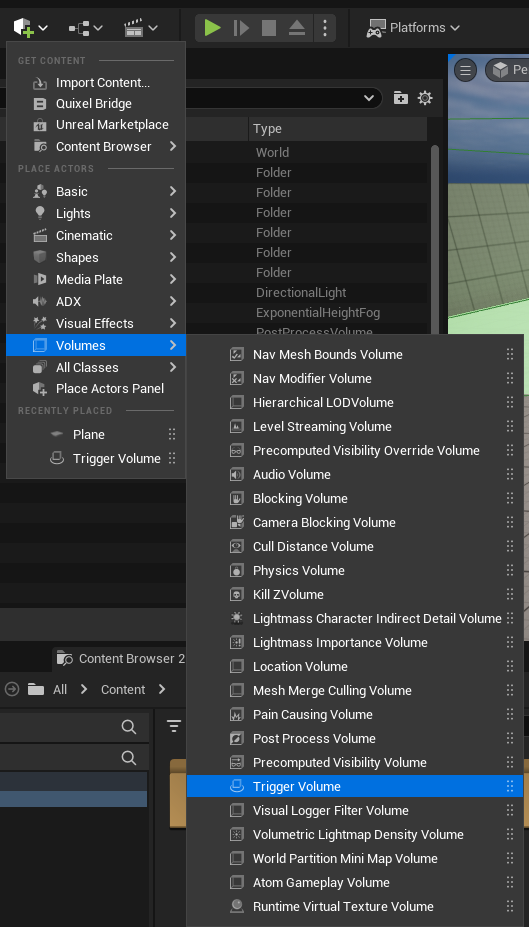Click the Physics Volume icon
The width and height of the screenshot is (529, 927).
pos(236,571)
